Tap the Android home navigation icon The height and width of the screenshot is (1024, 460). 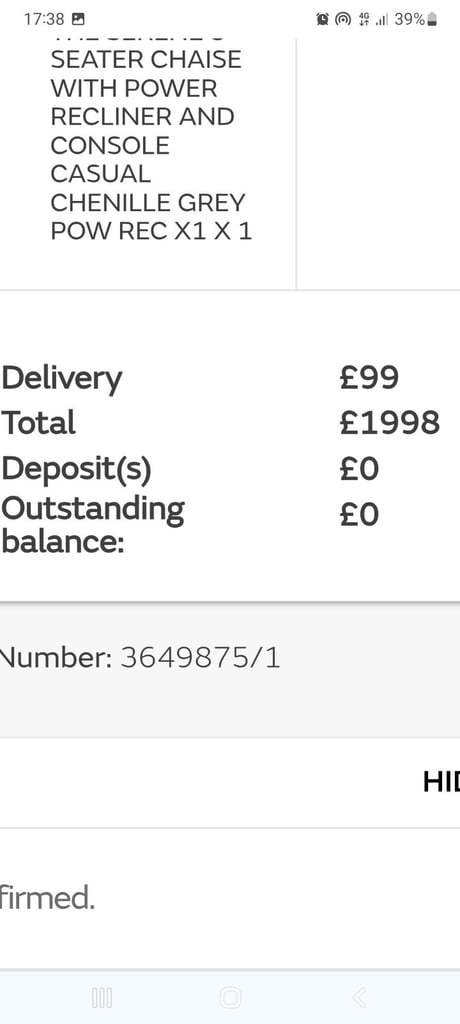point(230,997)
